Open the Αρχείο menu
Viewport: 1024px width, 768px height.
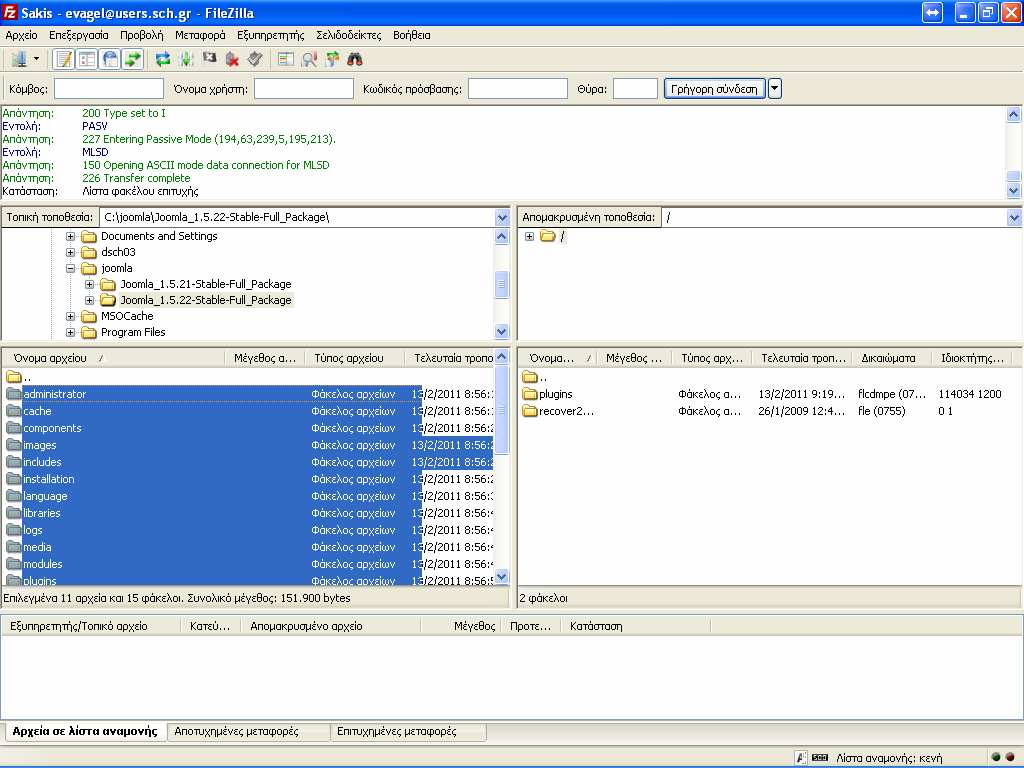[22, 35]
